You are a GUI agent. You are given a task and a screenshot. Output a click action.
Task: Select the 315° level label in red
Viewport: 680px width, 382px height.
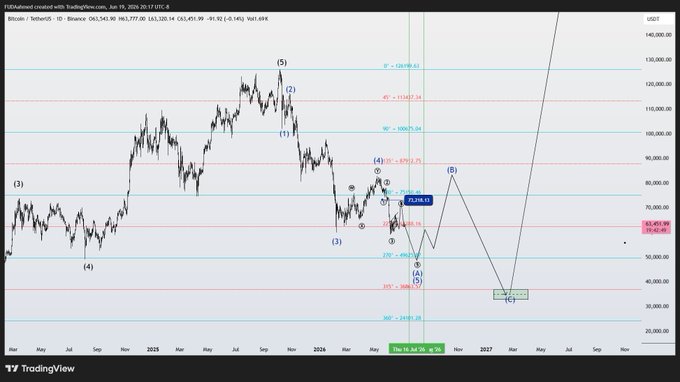(402, 287)
